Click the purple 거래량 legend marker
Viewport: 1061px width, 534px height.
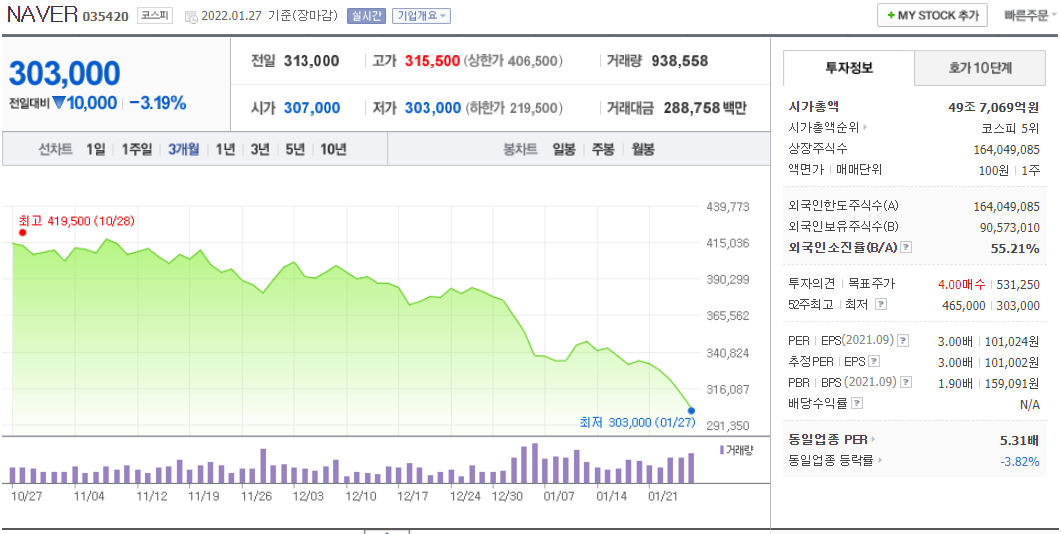pyautogui.click(x=723, y=449)
